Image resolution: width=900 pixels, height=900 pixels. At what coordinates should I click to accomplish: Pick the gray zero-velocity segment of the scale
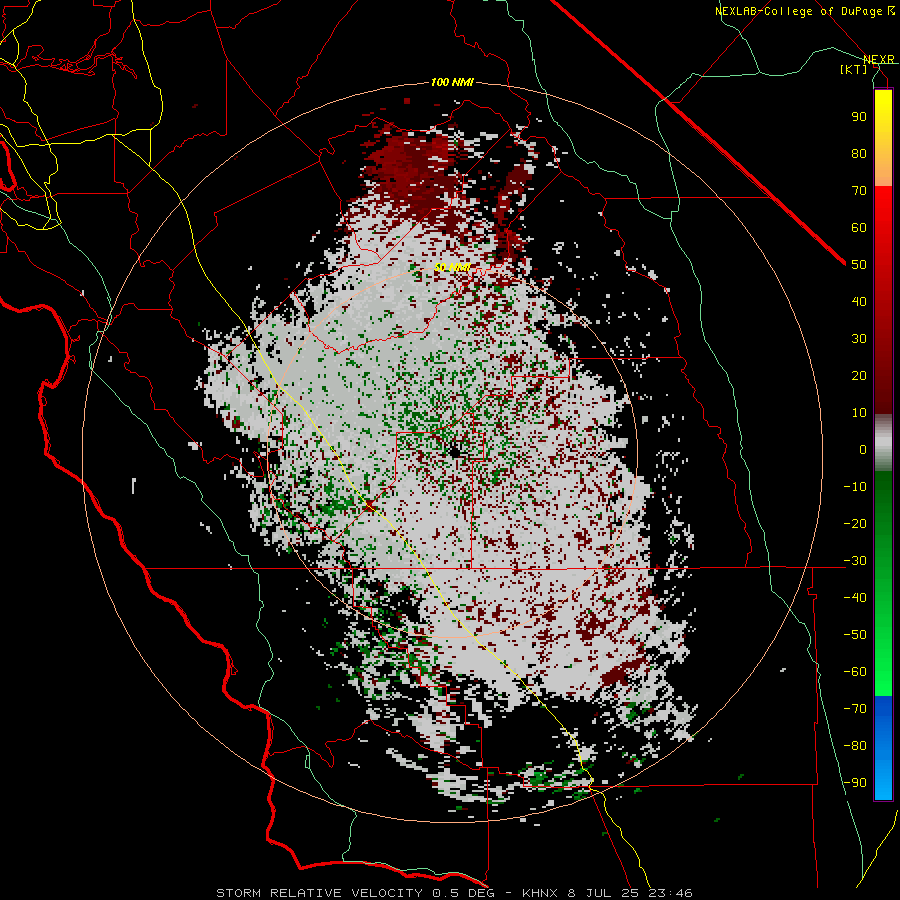(883, 443)
